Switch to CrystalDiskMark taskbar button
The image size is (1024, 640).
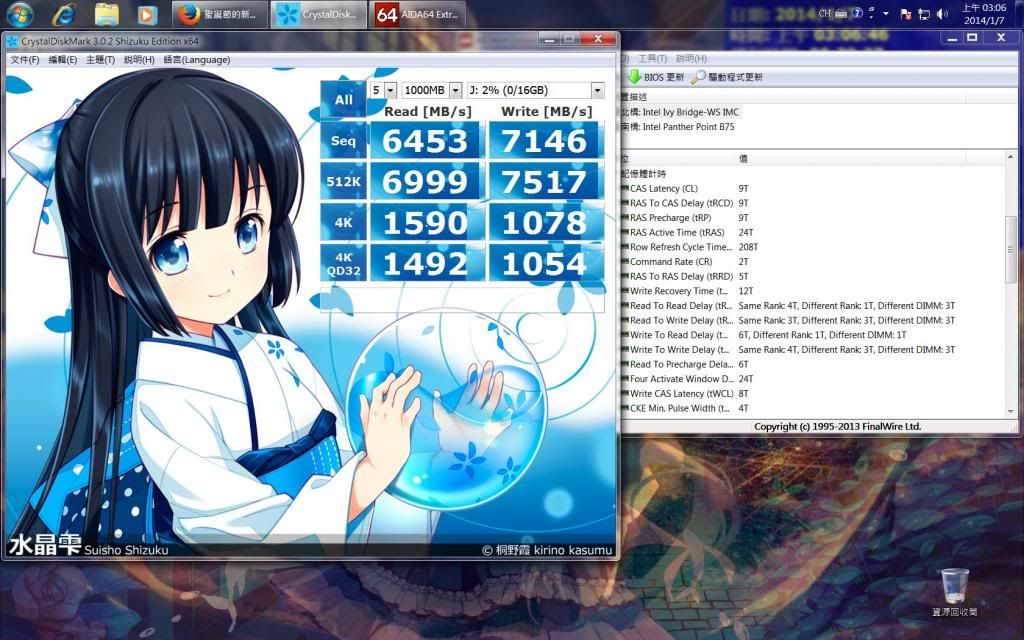click(x=319, y=14)
